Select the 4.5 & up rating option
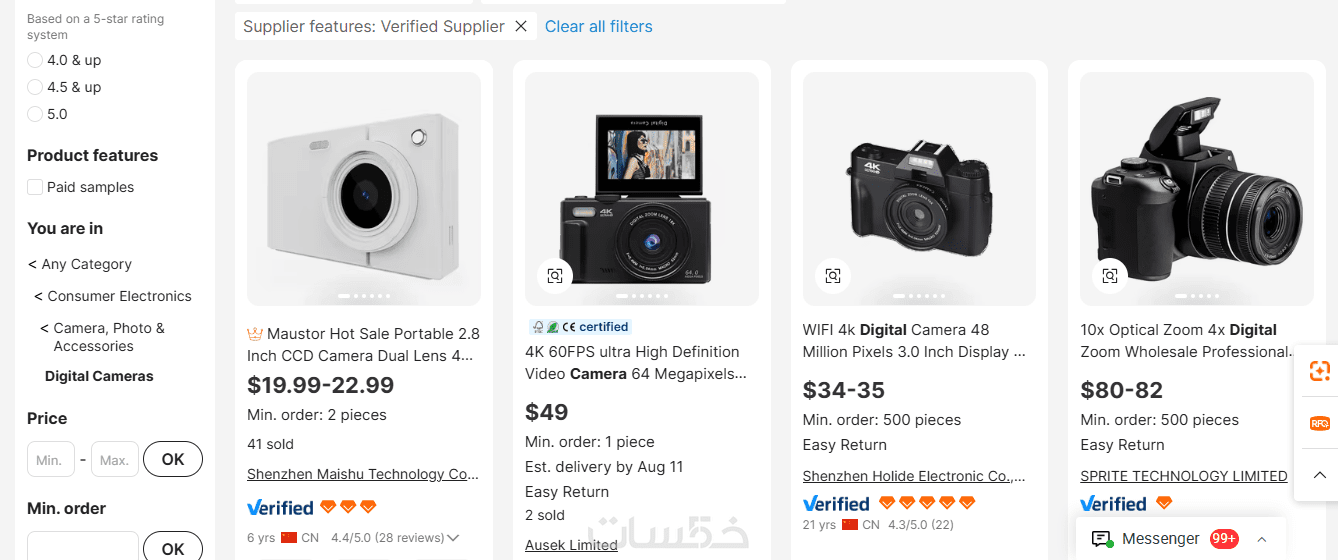Screen dimensions: 1338x560 tap(35, 87)
